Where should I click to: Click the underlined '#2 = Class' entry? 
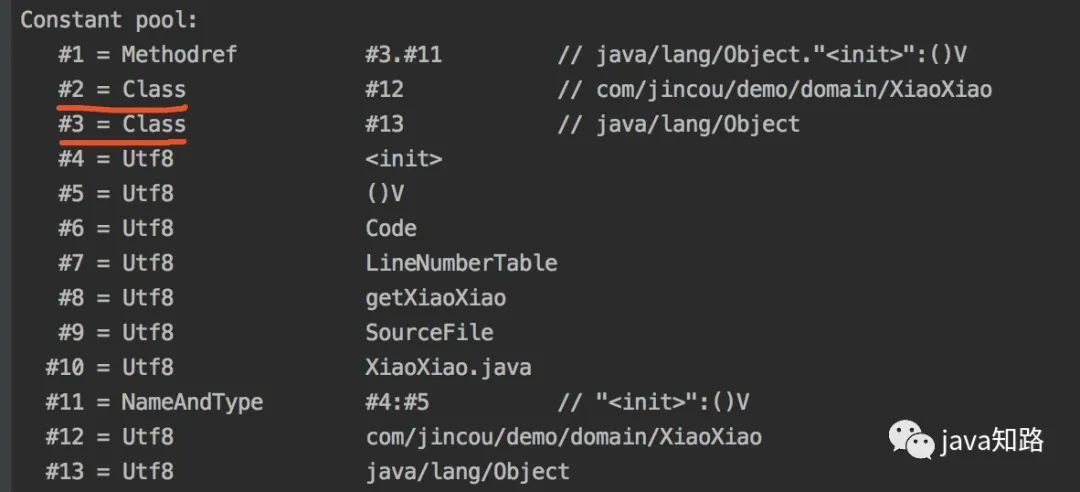(x=122, y=90)
